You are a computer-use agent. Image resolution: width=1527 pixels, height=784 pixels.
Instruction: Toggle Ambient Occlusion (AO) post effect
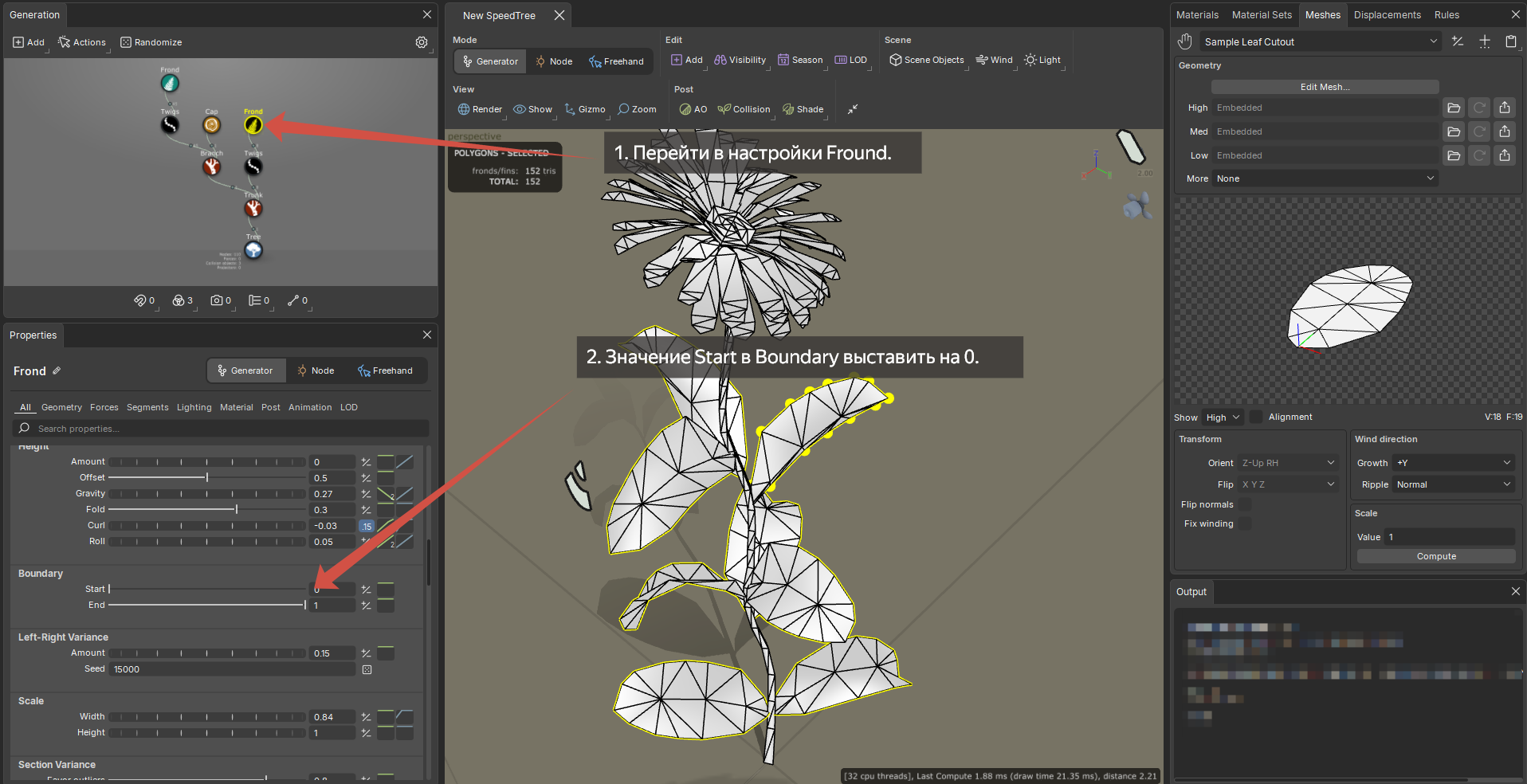coord(693,109)
